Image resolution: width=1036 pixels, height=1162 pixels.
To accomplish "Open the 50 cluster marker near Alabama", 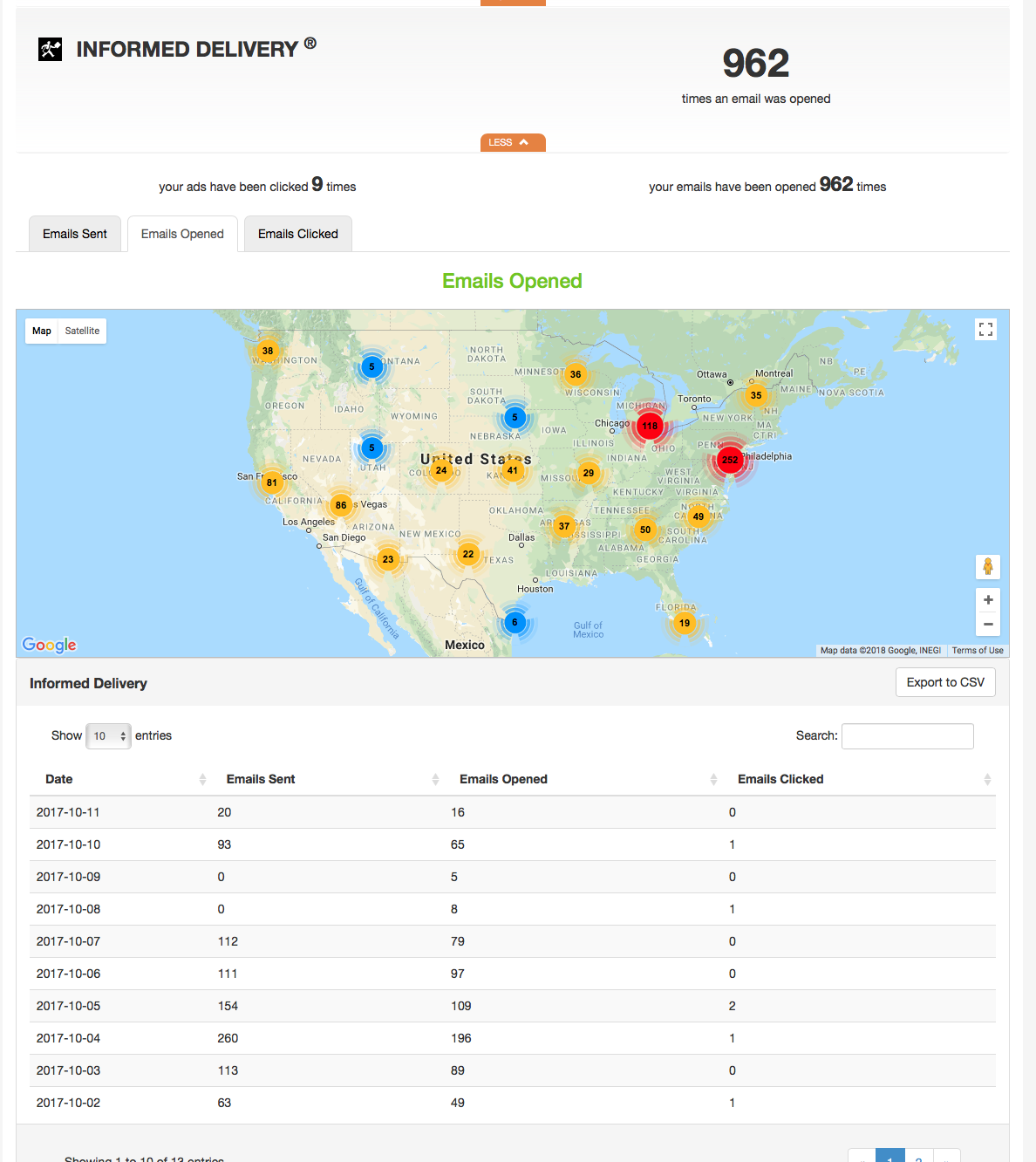I will (x=645, y=530).
